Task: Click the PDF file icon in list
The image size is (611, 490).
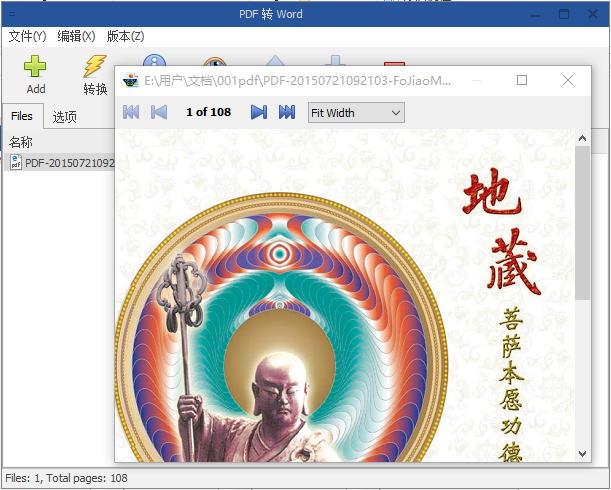Action: pyautogui.click(x=16, y=163)
